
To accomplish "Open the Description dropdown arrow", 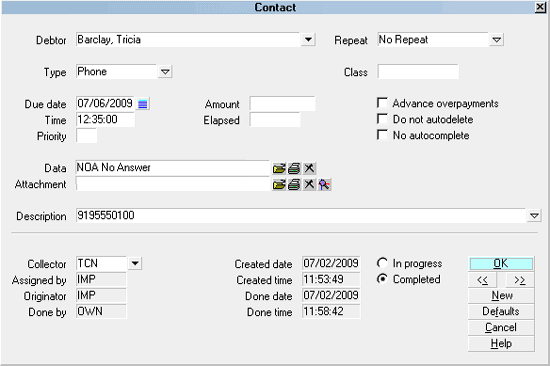I will click(534, 215).
